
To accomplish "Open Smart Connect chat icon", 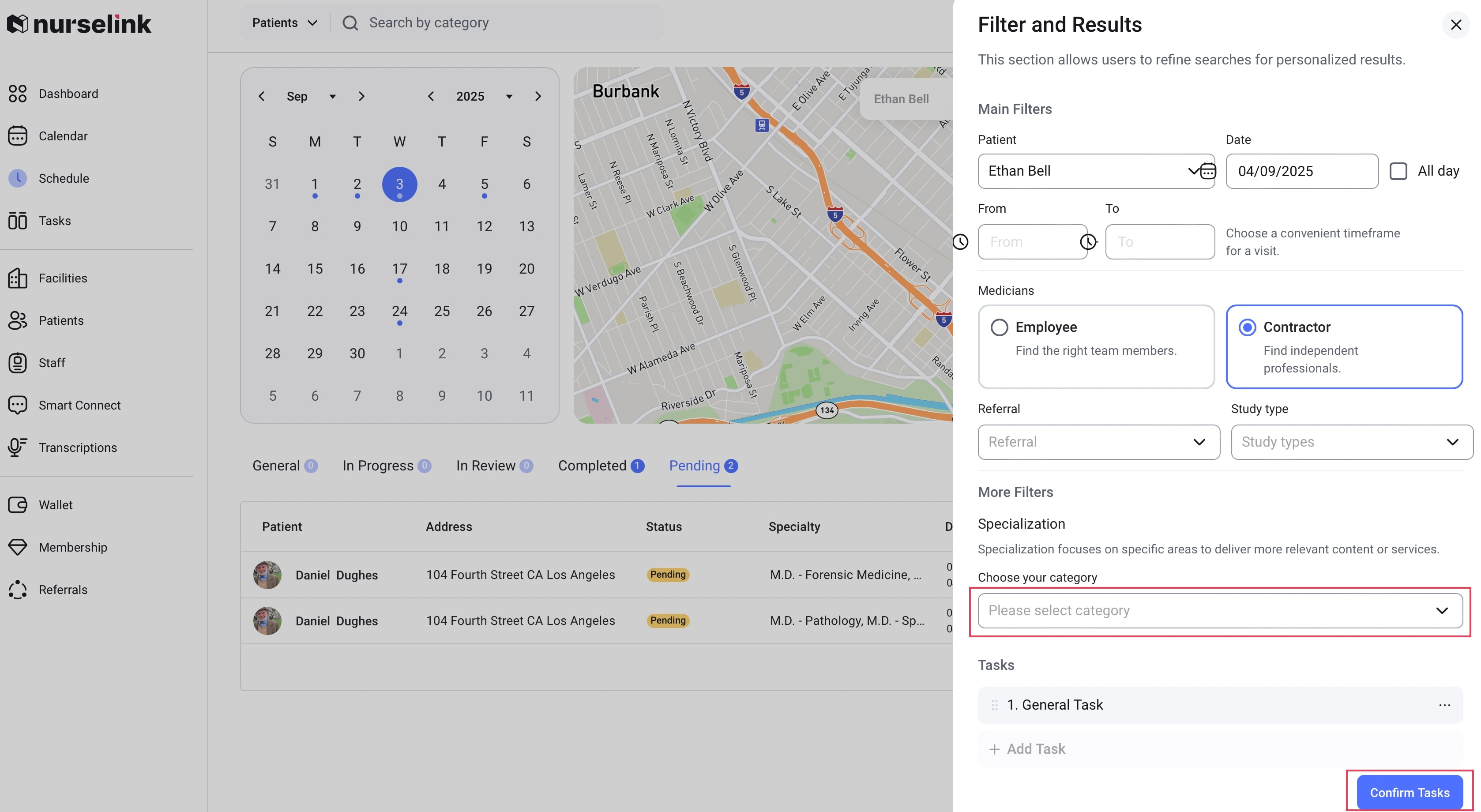I will click(x=17, y=405).
